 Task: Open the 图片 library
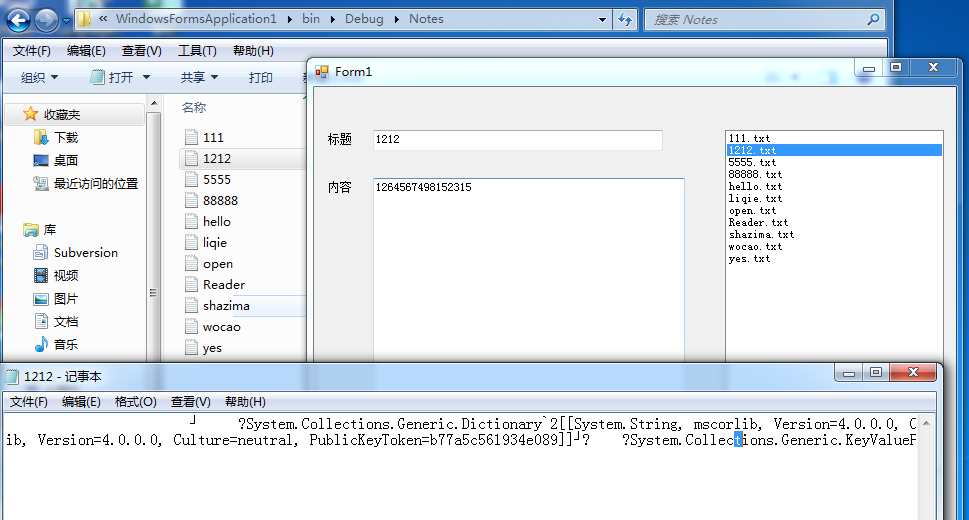click(56, 299)
